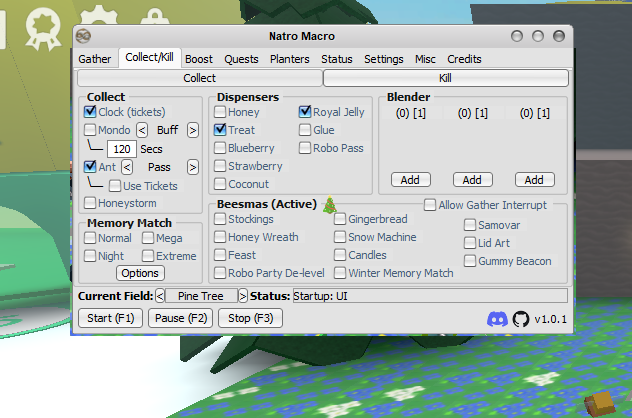Switch to the Kill sub-tab

pyautogui.click(x=445, y=78)
